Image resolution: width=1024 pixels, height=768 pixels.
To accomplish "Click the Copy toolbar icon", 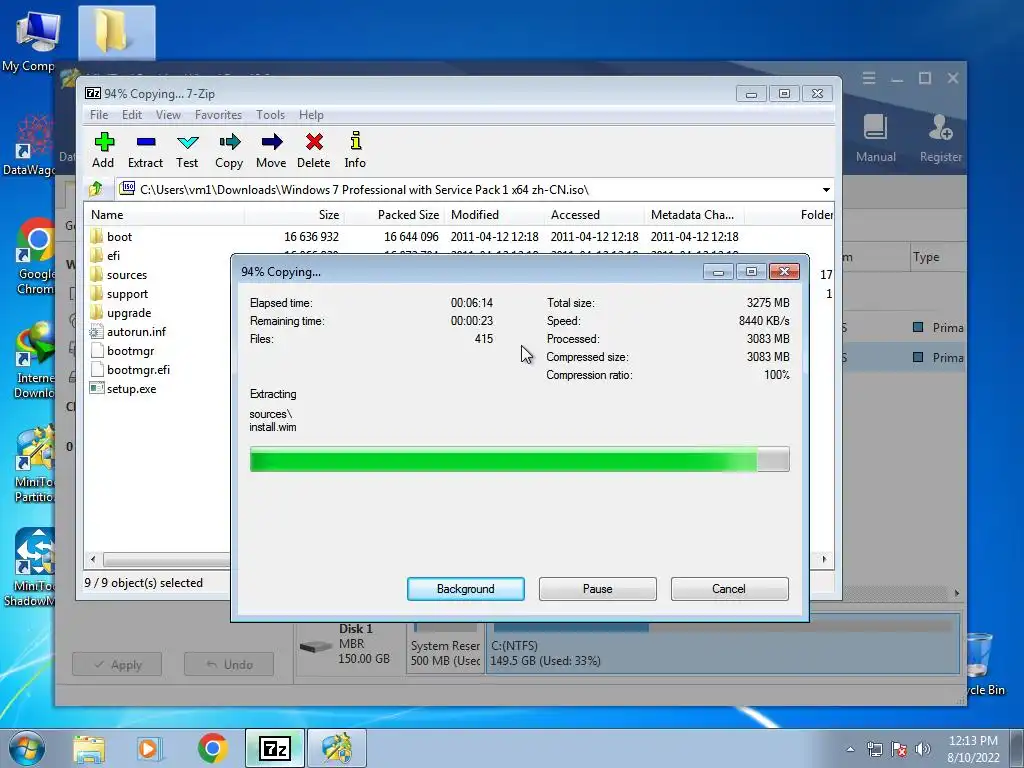I will 229,150.
